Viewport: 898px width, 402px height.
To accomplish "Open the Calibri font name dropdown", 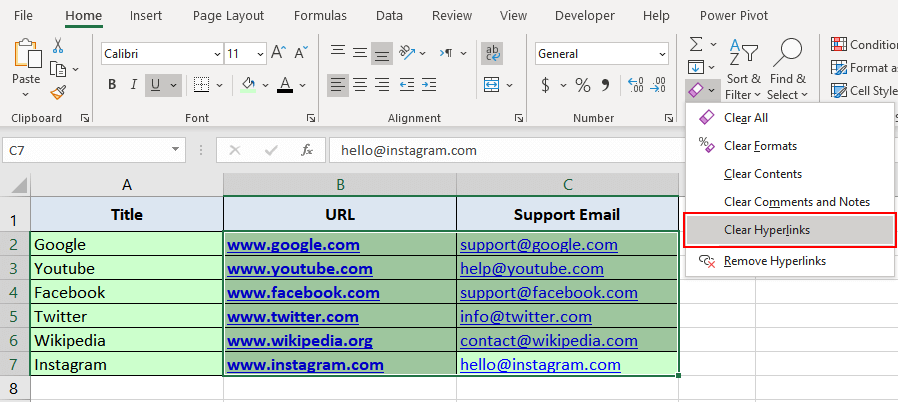I will pos(218,54).
